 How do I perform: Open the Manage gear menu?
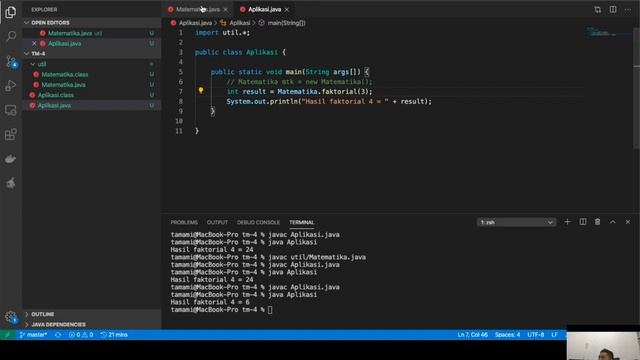(11, 317)
